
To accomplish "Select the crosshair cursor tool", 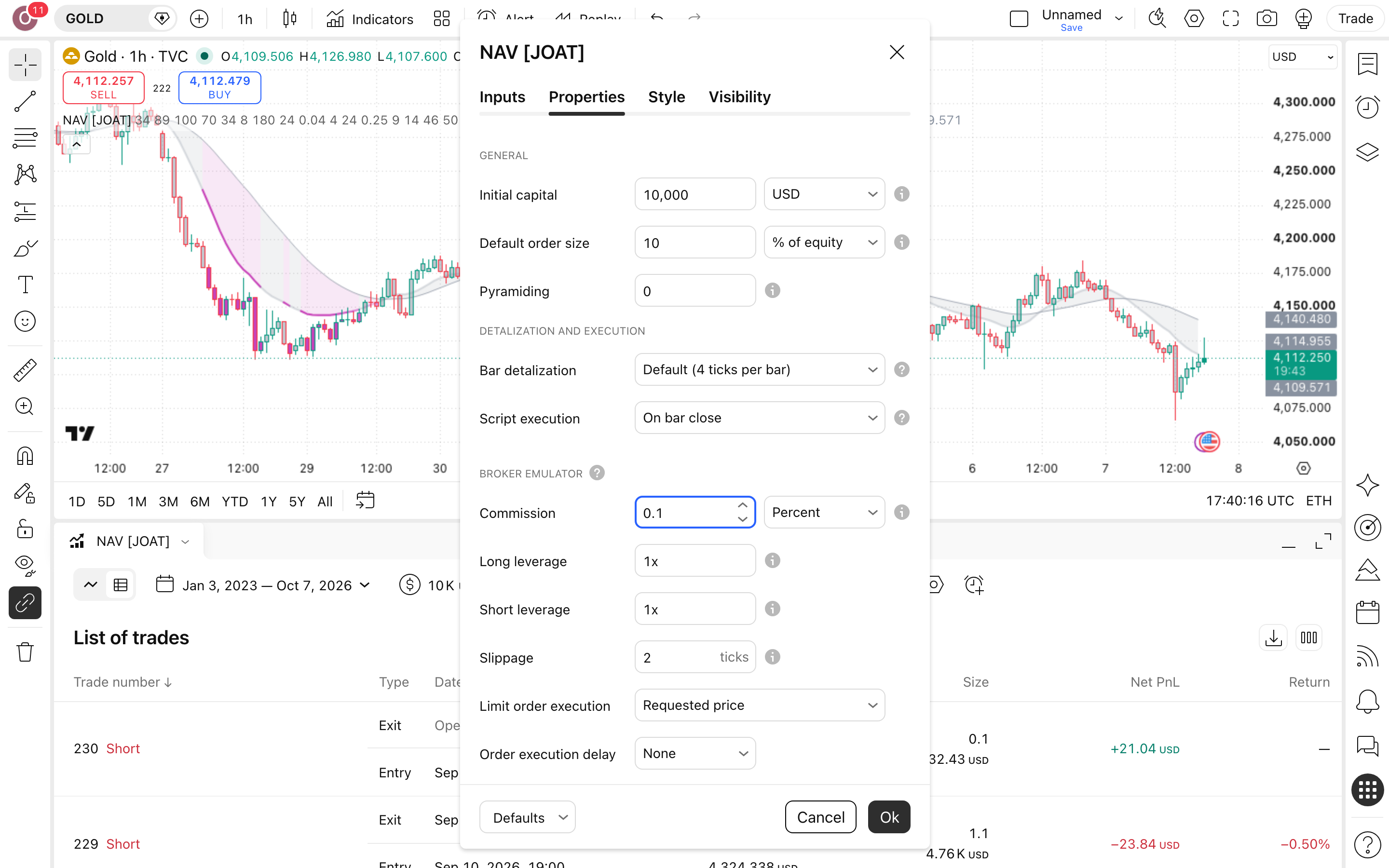I will pyautogui.click(x=25, y=64).
